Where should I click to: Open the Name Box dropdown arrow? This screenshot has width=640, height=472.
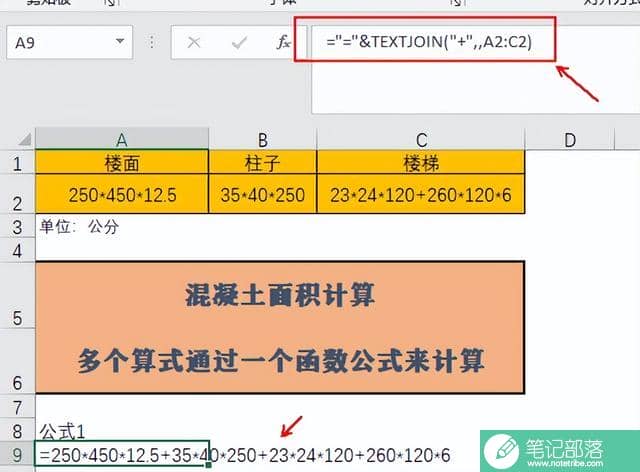(120, 41)
